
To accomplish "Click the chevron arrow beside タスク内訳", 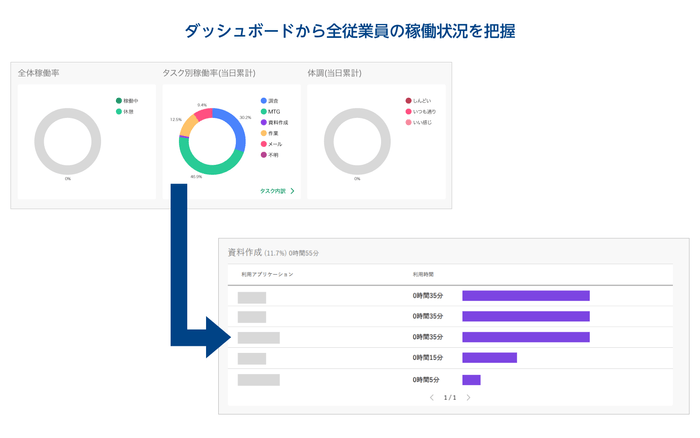I will tap(292, 190).
